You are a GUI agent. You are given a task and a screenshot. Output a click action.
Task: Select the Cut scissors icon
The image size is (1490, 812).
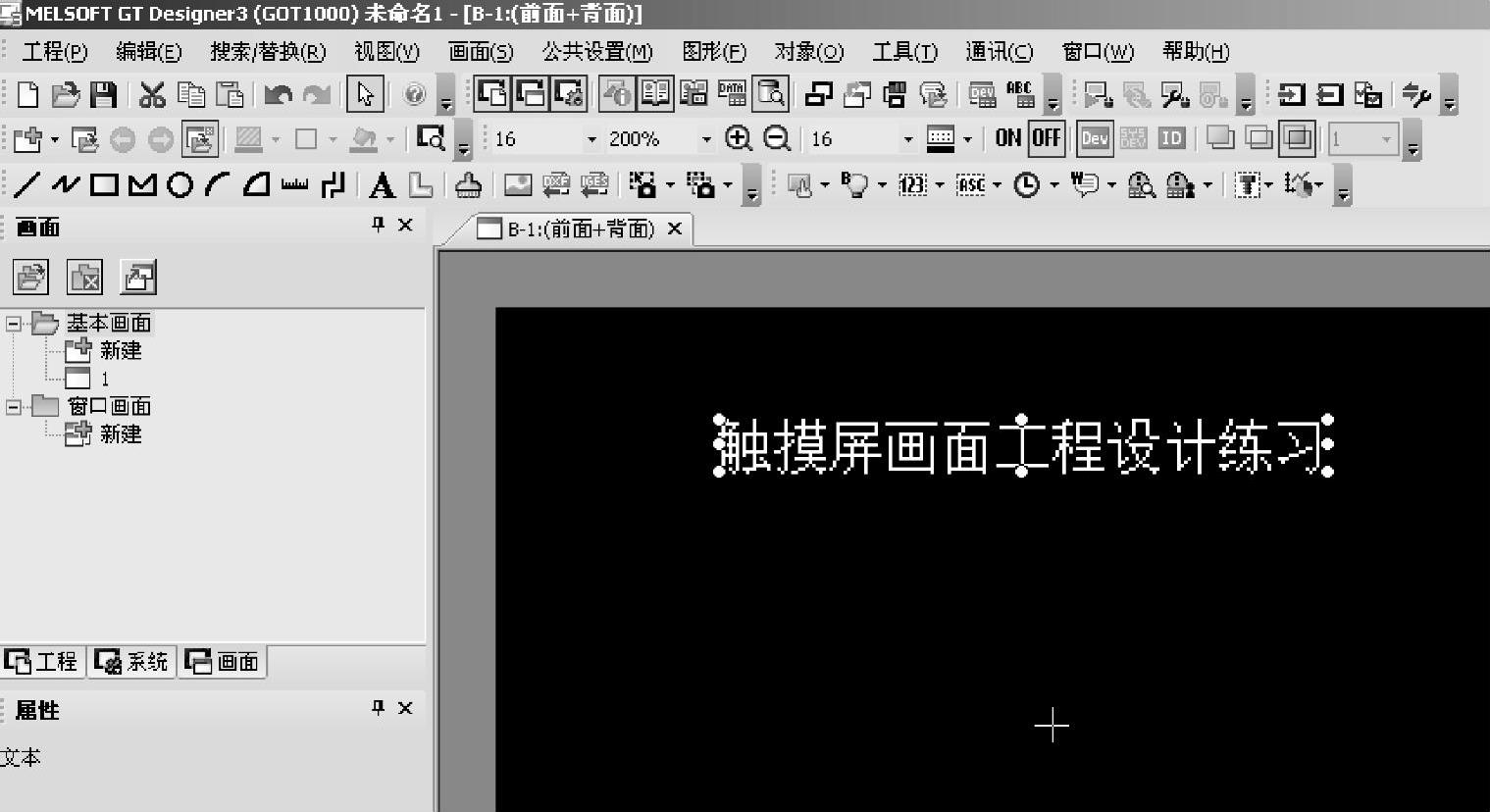click(x=151, y=94)
